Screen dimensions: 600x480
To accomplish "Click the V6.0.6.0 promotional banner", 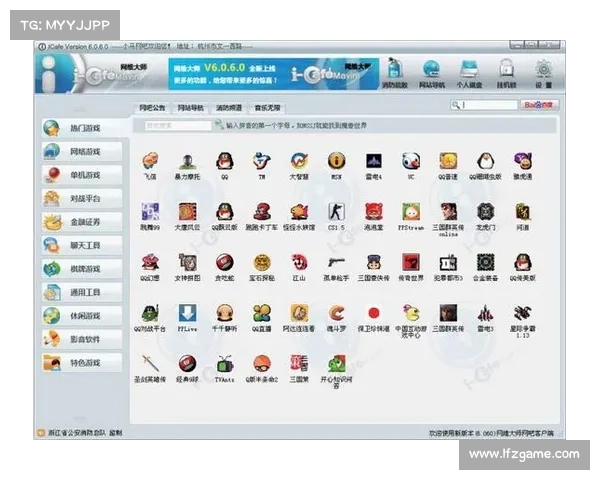I will 274,74.
